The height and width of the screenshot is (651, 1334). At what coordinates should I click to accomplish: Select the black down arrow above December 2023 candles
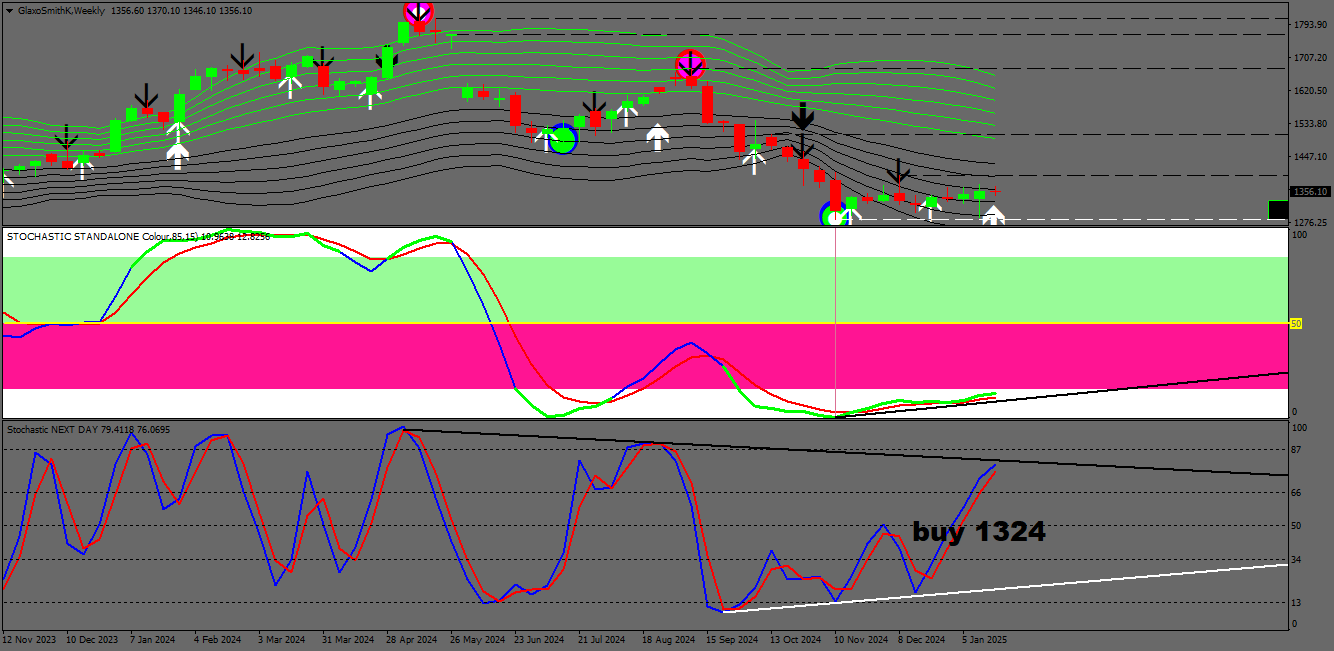click(x=67, y=138)
